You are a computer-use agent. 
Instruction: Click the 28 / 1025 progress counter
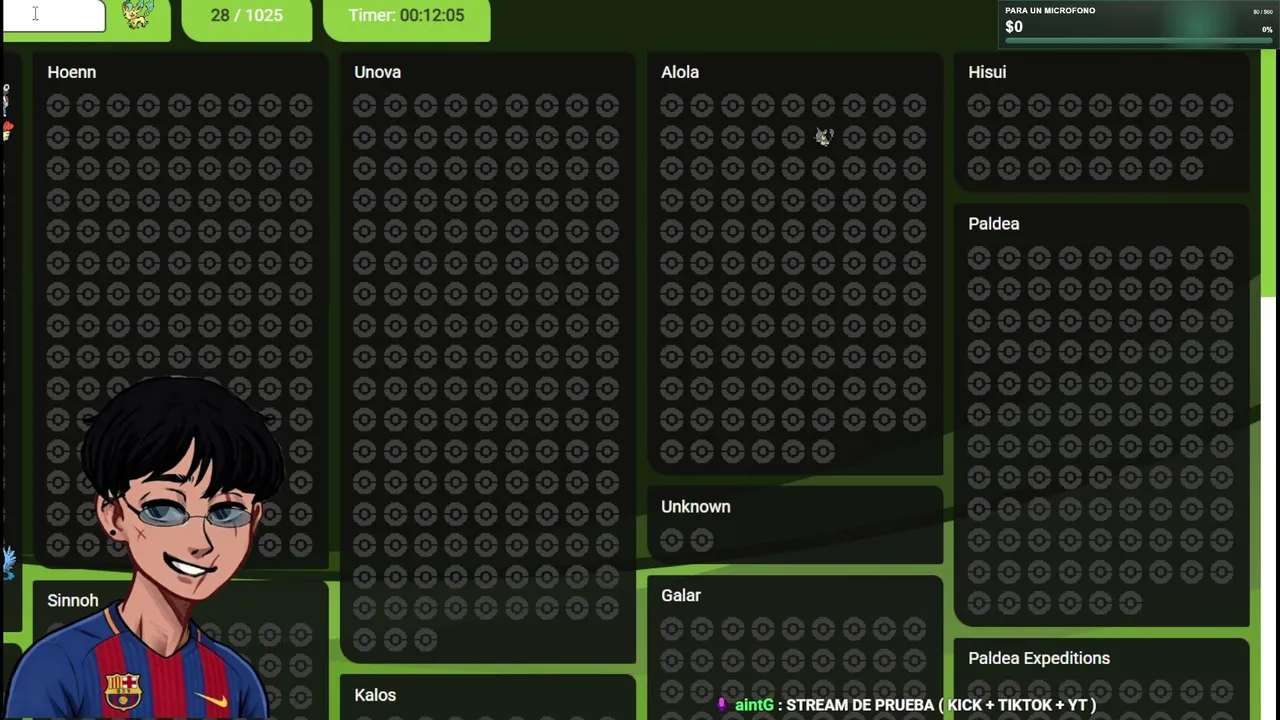click(246, 15)
